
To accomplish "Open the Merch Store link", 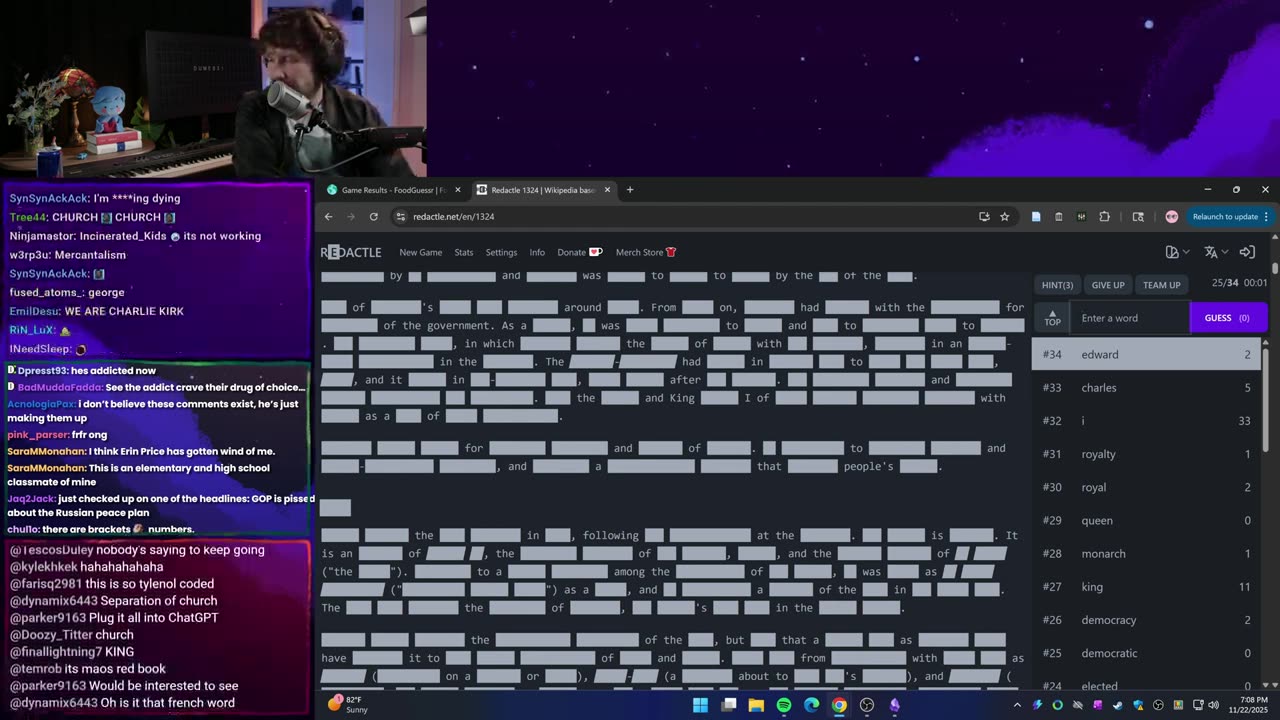I will pyautogui.click(x=646, y=252).
